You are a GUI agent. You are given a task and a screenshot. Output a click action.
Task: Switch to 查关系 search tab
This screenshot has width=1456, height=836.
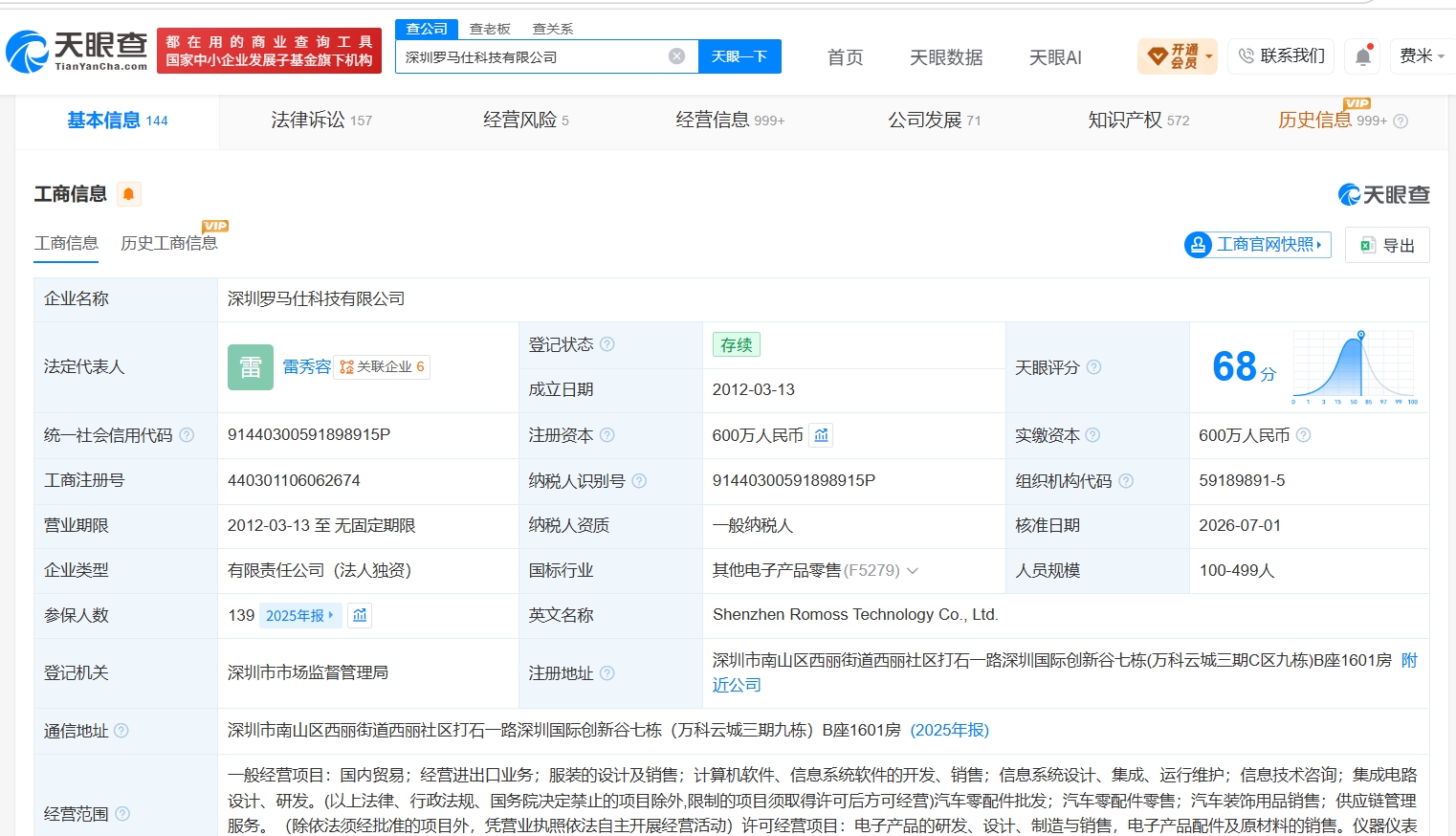553,29
